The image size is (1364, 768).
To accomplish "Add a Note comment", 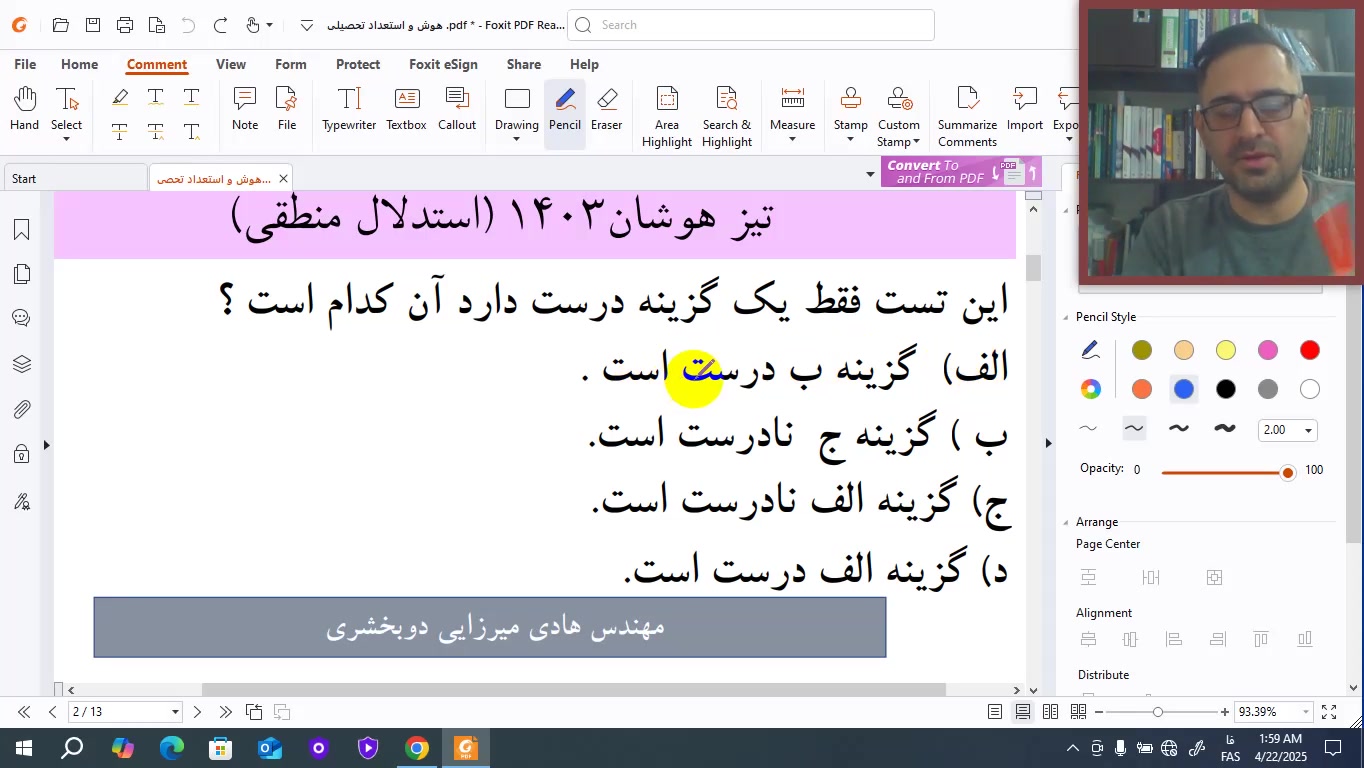I will coord(245,109).
